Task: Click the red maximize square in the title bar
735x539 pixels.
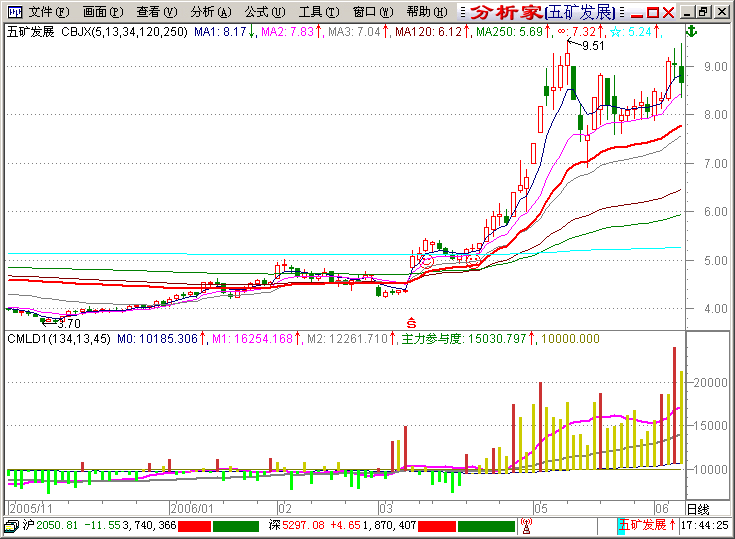Action: point(653,13)
